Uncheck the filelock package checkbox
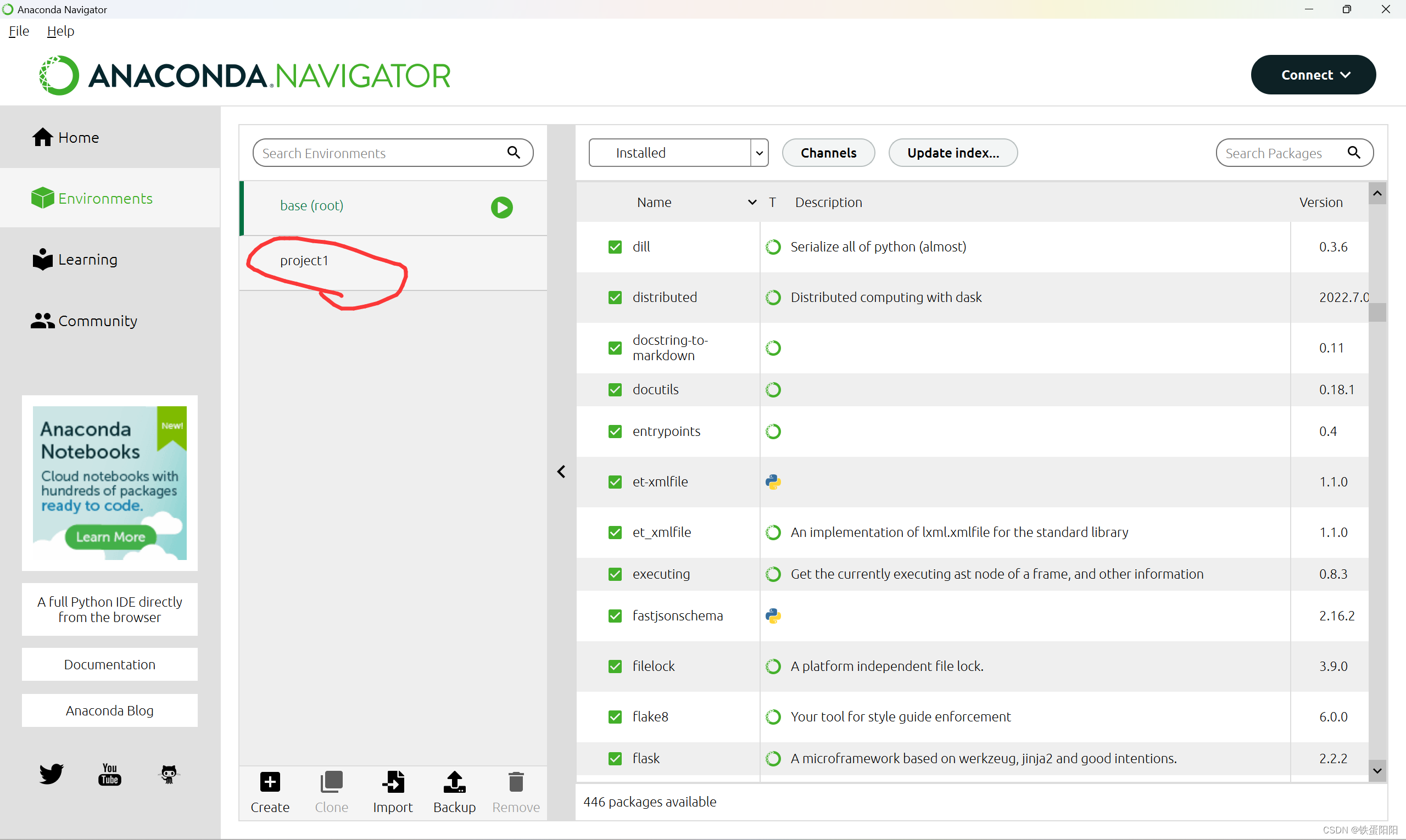 tap(615, 666)
